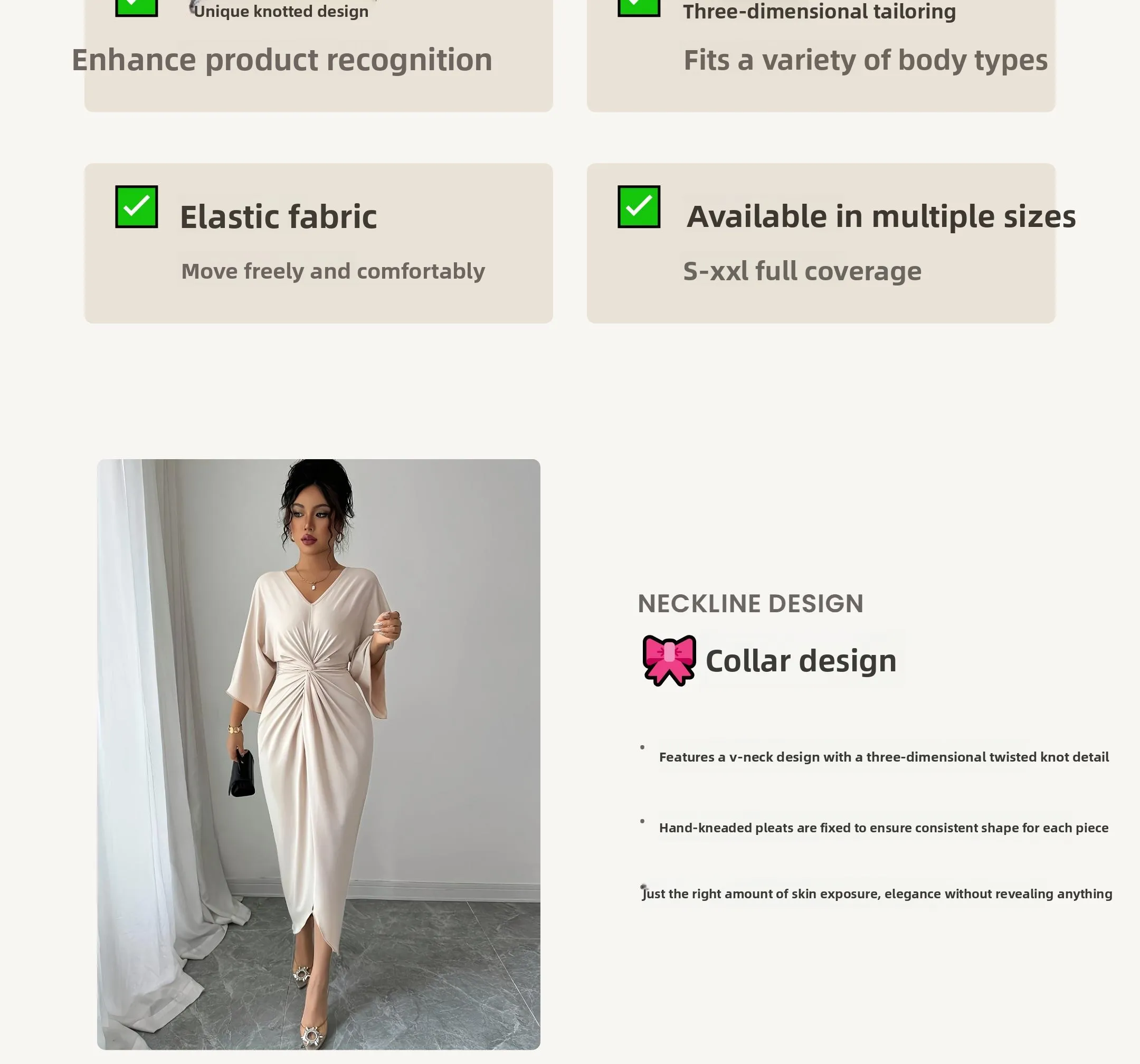Click the Fits a variety of body types text
The image size is (1140, 1064).
[864, 60]
